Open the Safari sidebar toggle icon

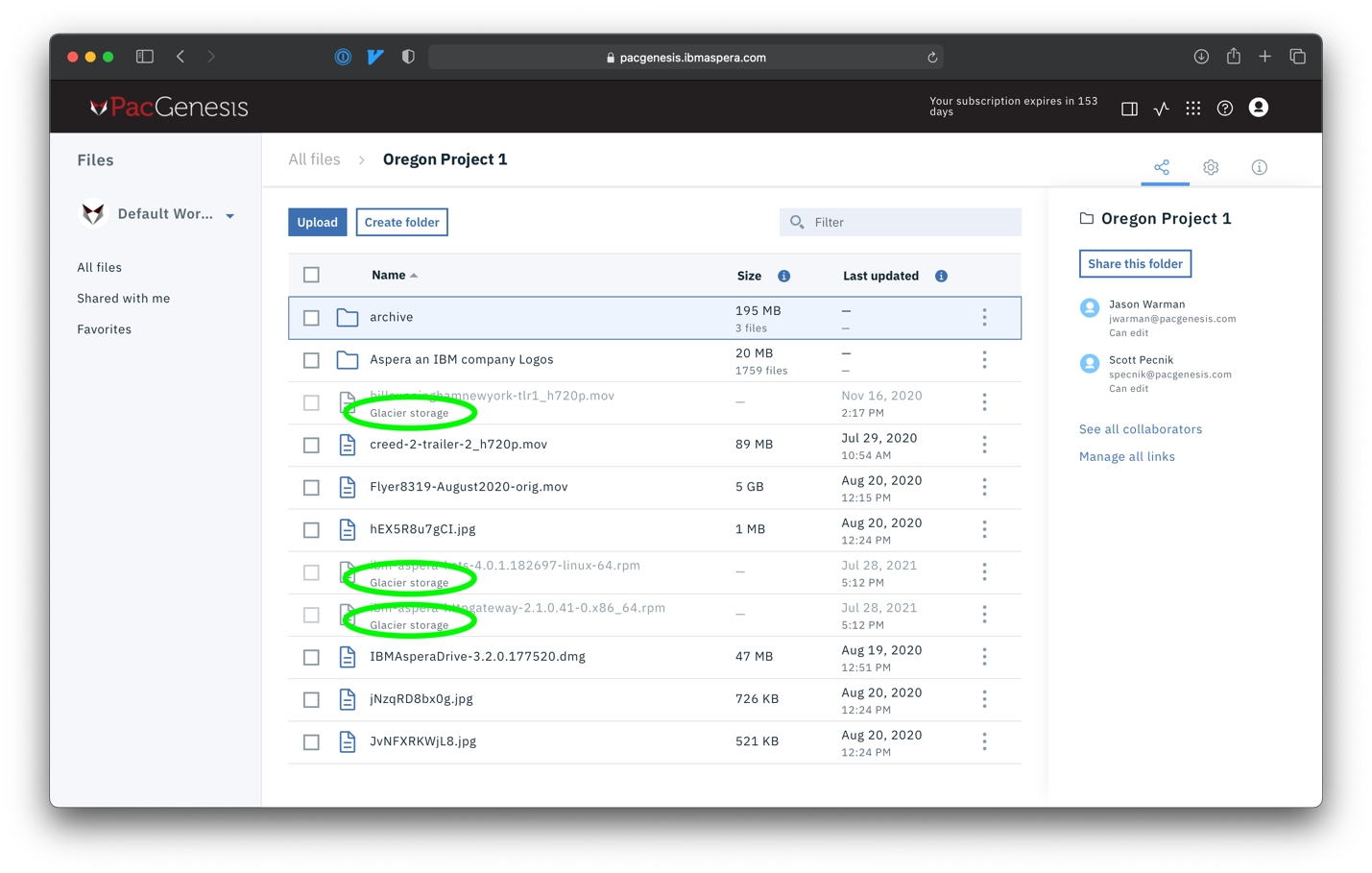(x=145, y=57)
